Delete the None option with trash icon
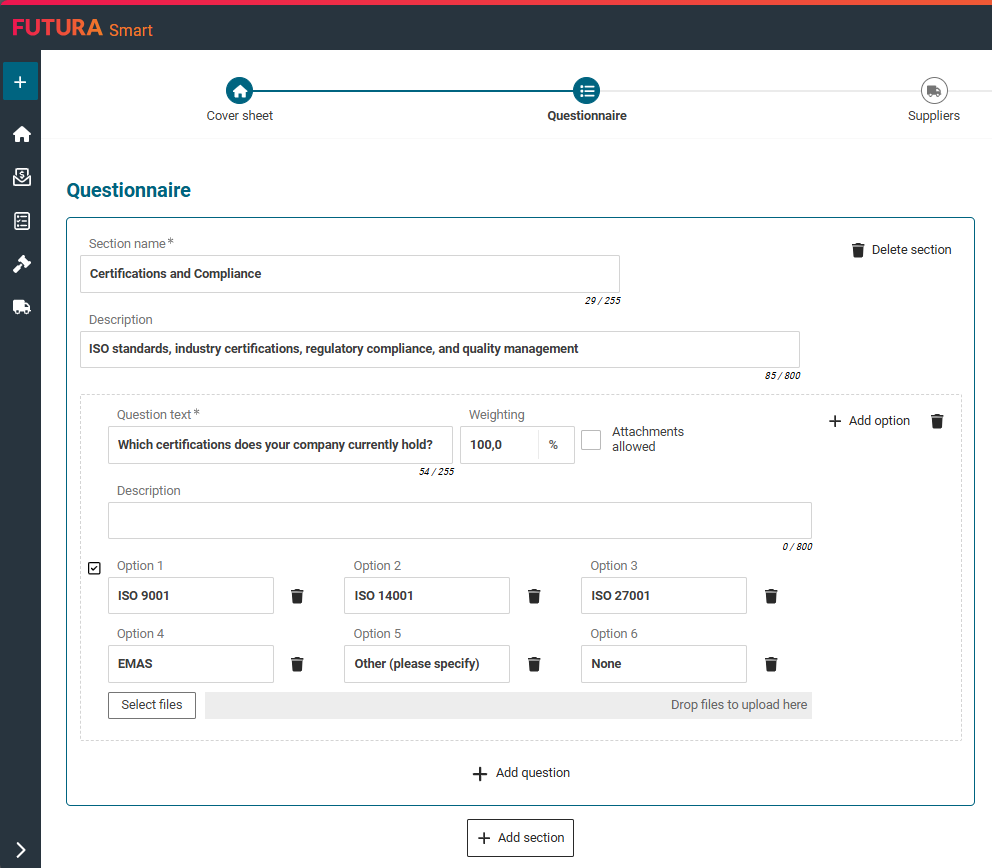 tap(771, 664)
